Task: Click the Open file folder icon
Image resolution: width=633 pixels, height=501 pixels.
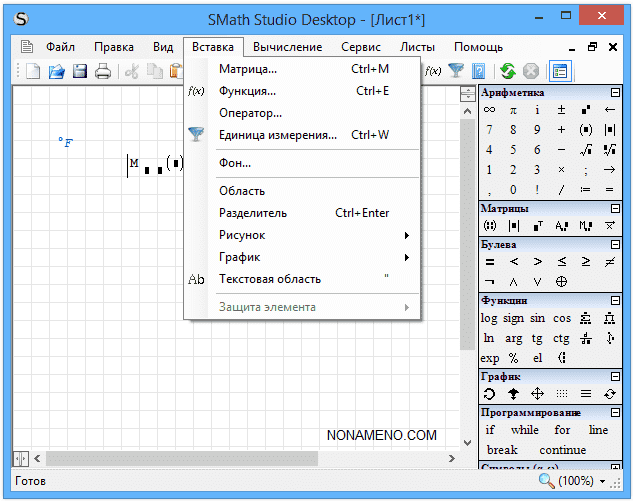Action: pos(57,71)
